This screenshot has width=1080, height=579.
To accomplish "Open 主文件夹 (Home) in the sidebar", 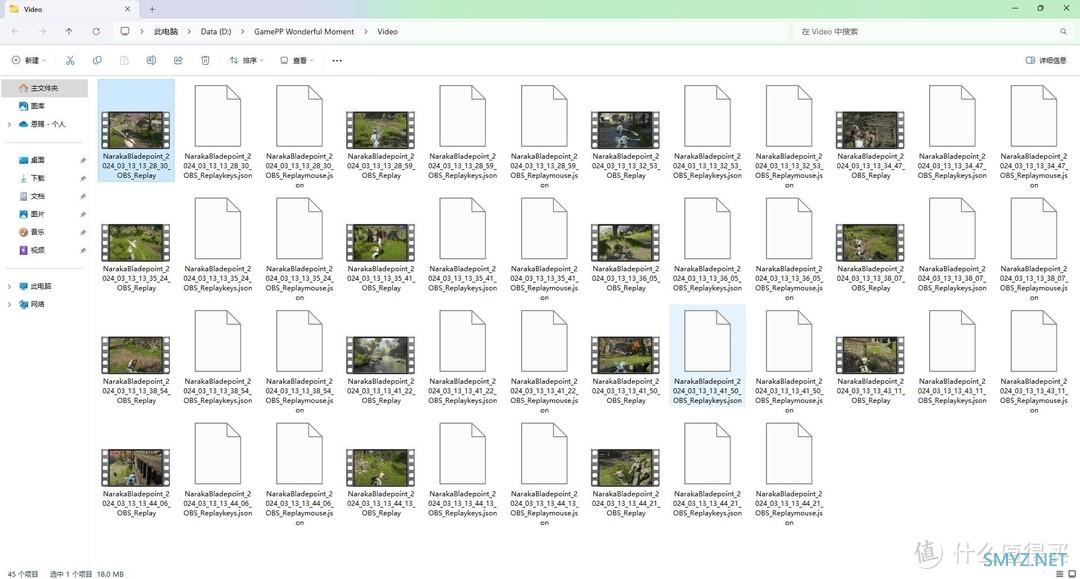I will point(45,88).
